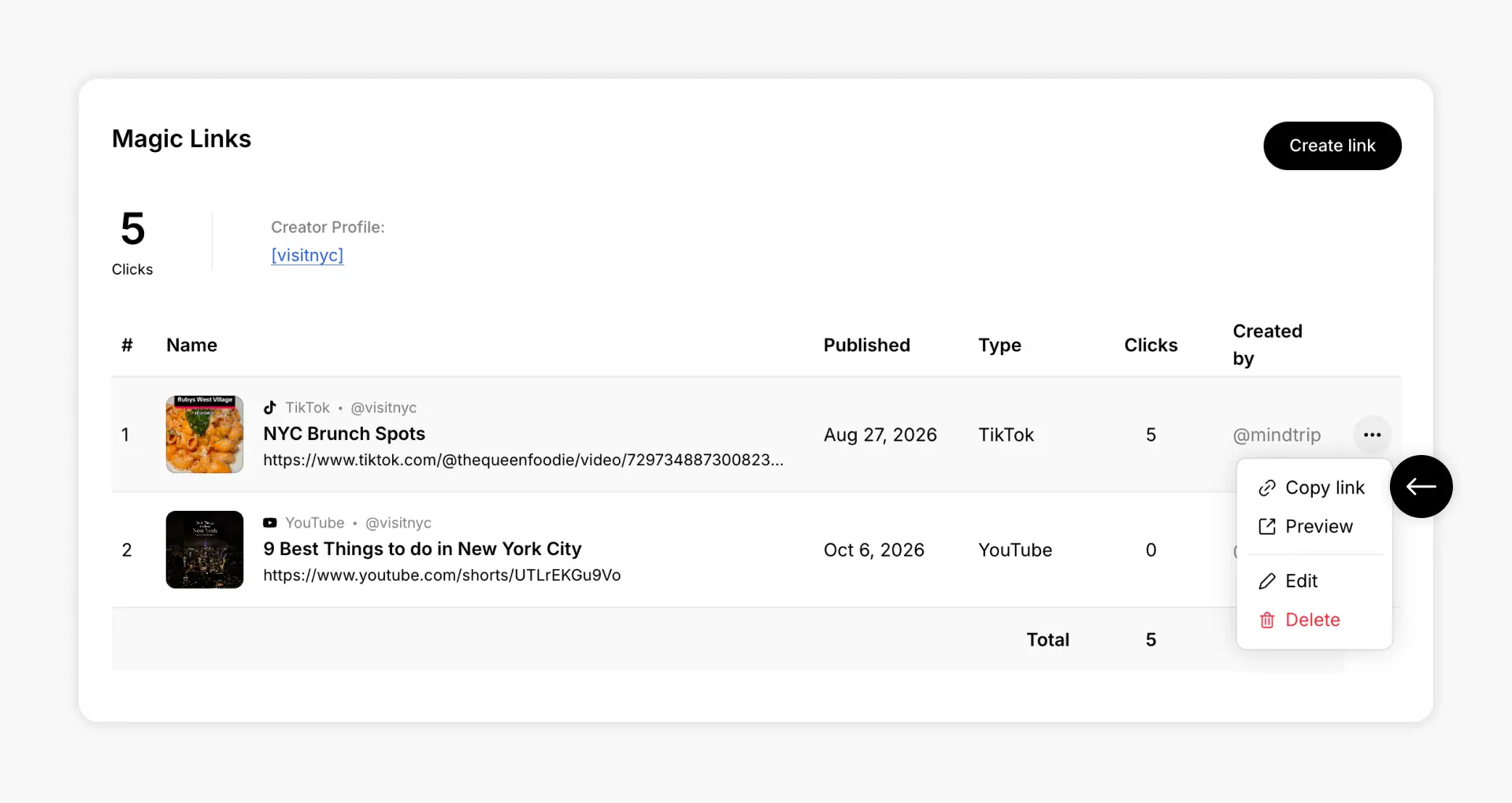Click the chain link icon beside Copy link
The image size is (1512, 803).
[x=1267, y=488]
